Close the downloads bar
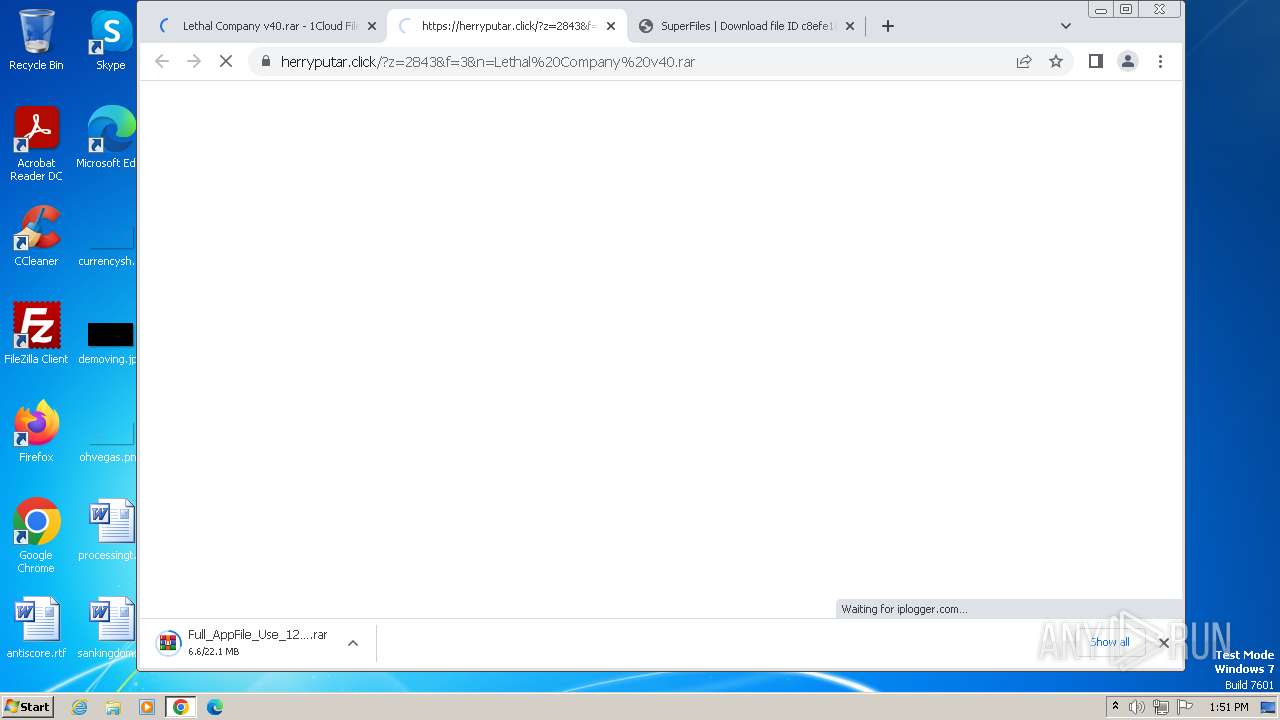The height and width of the screenshot is (720, 1280). (x=1163, y=643)
